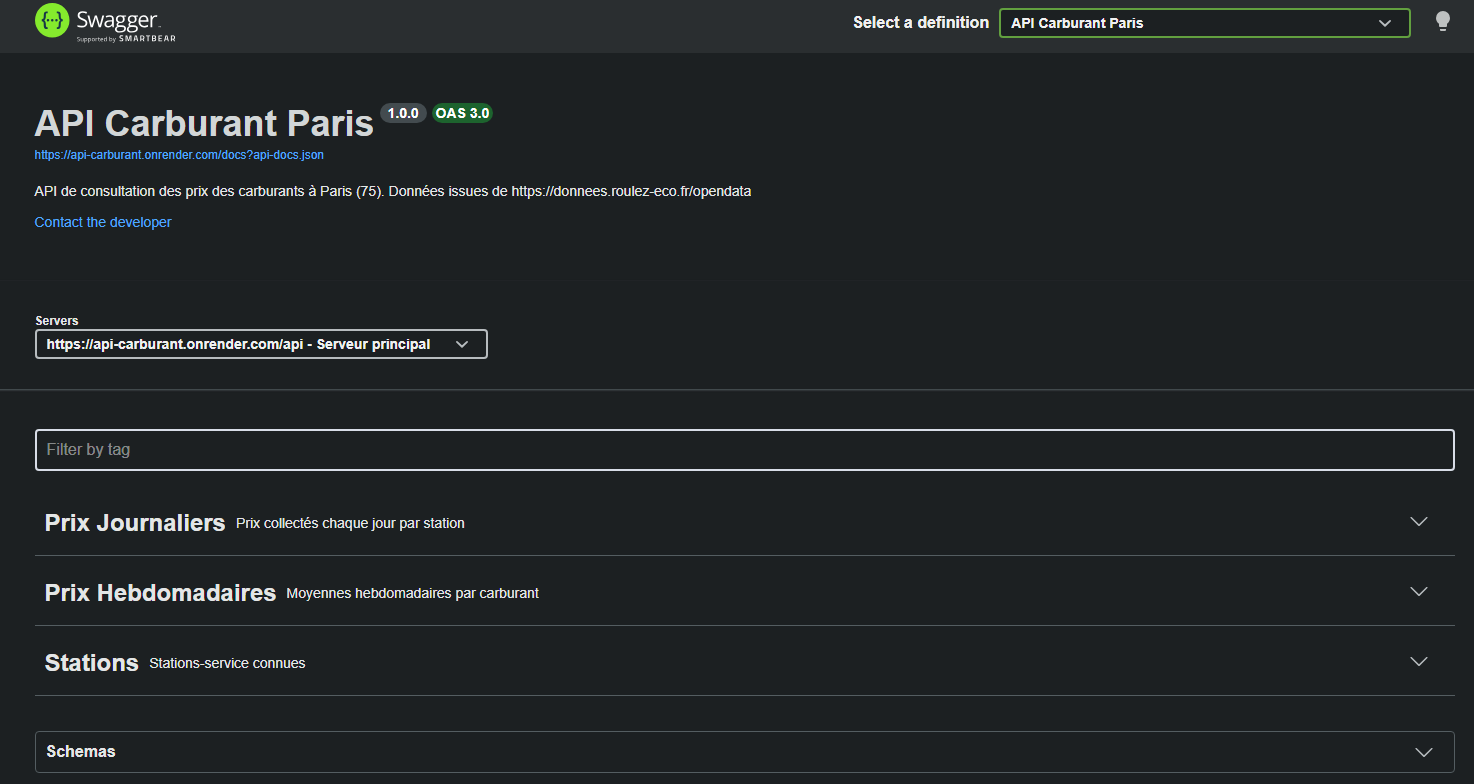This screenshot has height=784, width=1474.
Task: Click 'Moyennes hebdomadaires par carburant' text
Action: [x=412, y=593]
